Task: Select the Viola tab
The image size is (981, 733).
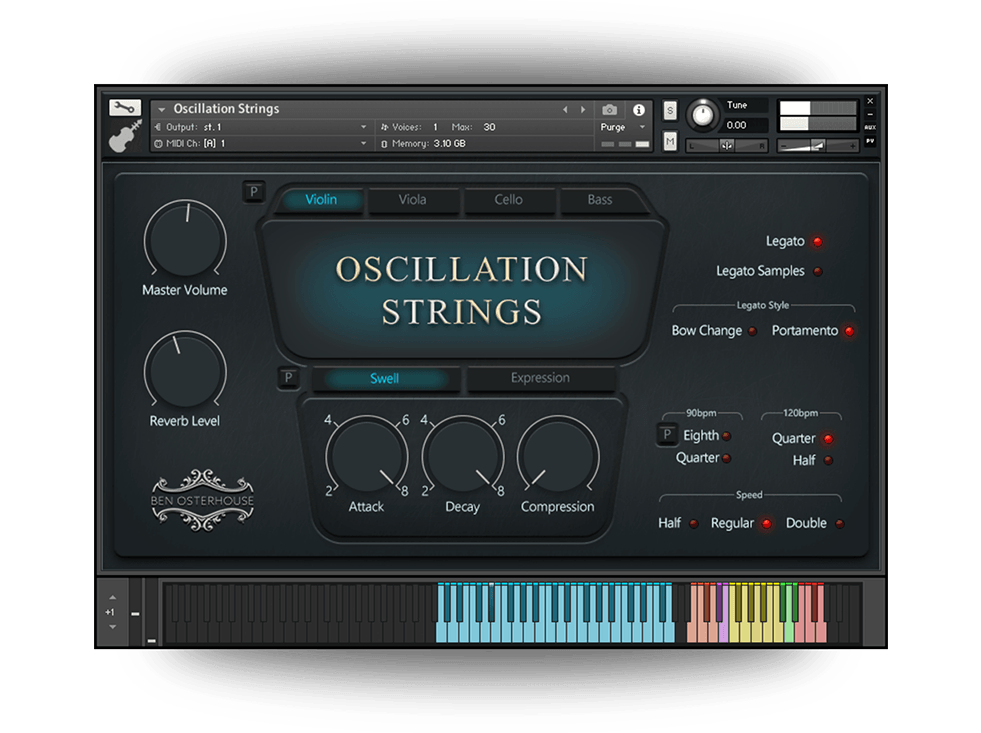Action: coord(412,200)
